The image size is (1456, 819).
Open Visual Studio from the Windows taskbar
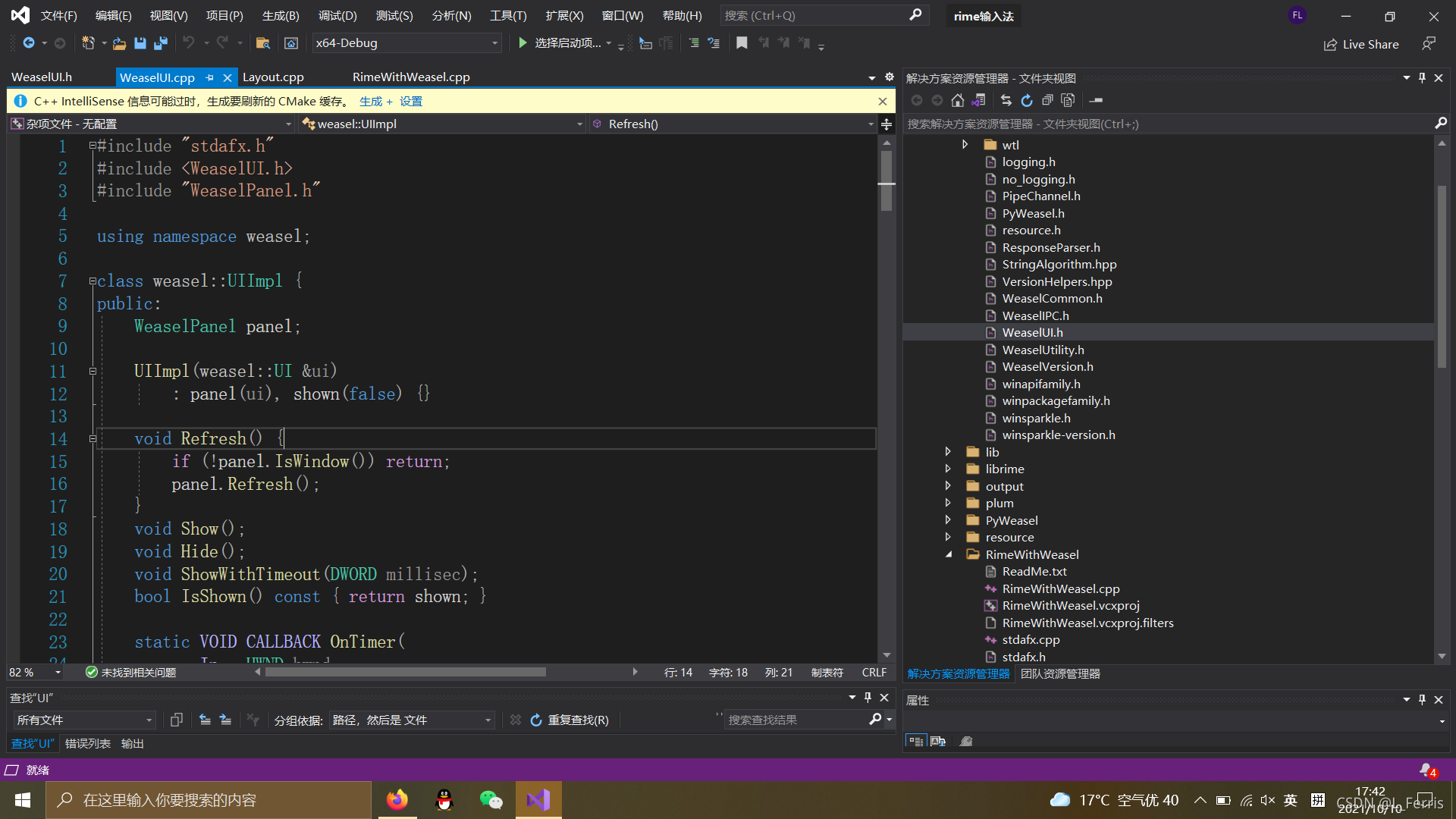coord(538,800)
